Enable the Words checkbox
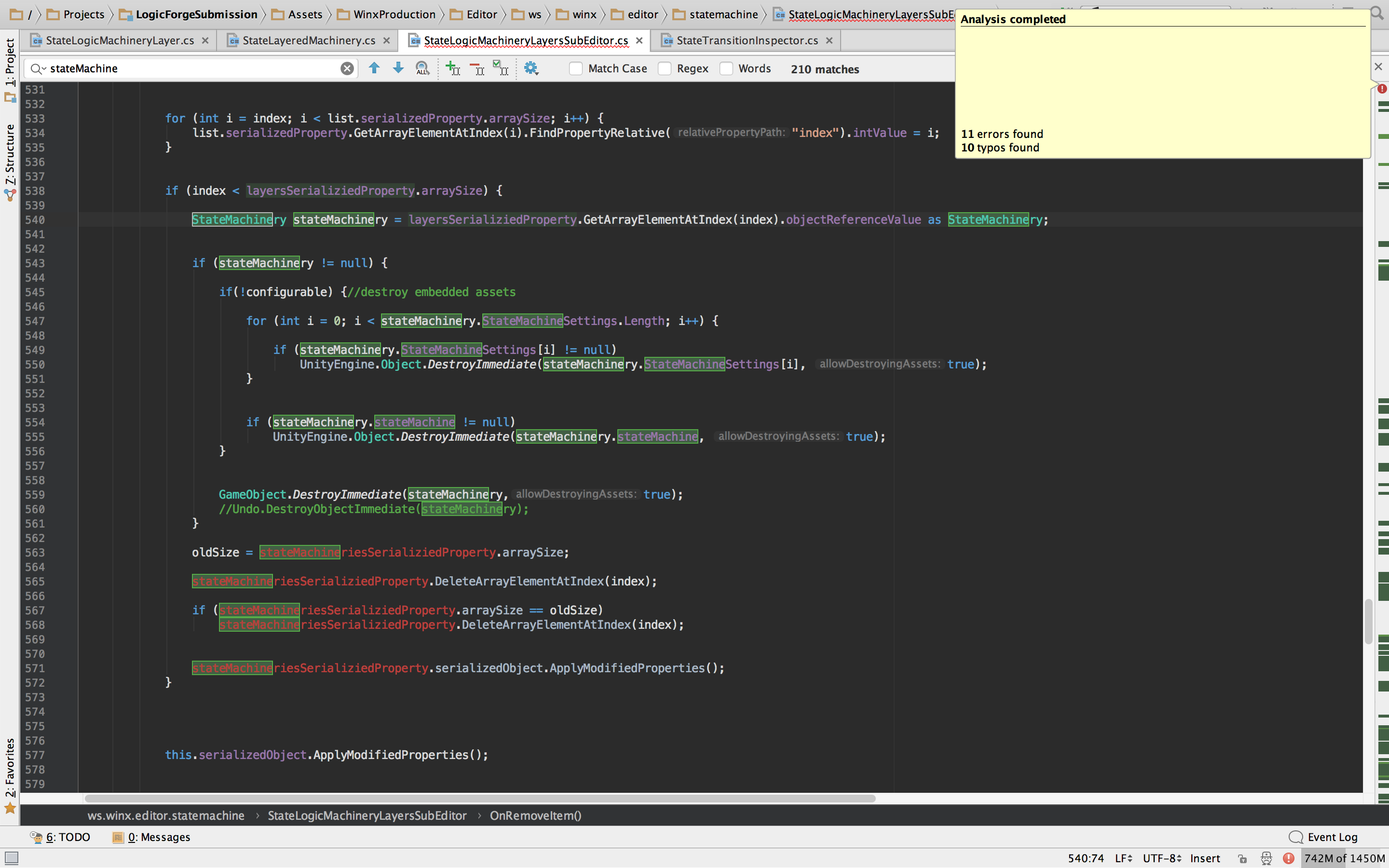This screenshot has width=1389, height=868. [726, 69]
